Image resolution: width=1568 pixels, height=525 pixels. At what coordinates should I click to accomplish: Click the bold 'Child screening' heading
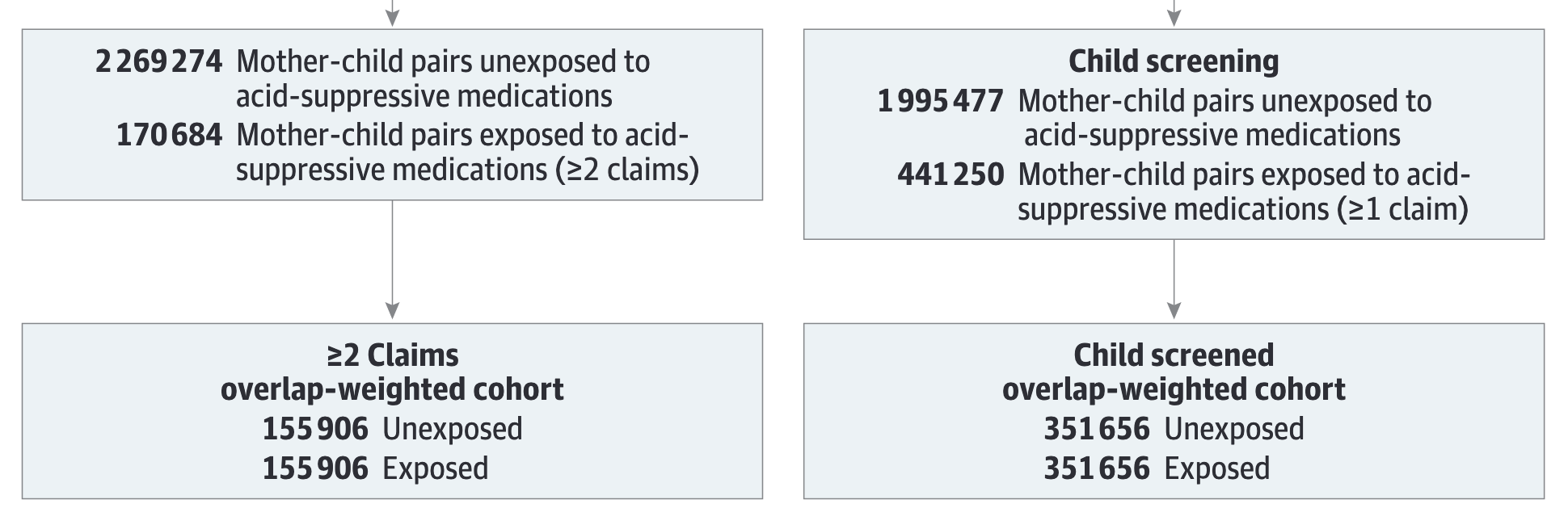point(1174,61)
